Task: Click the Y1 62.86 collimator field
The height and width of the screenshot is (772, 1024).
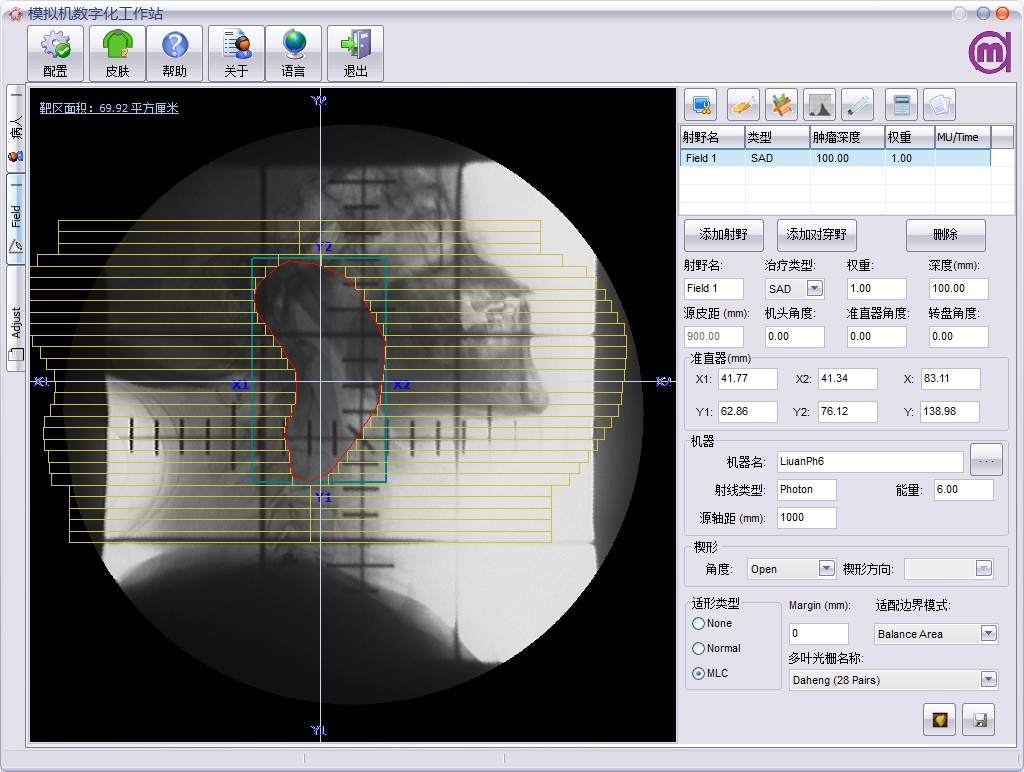Action: pos(748,411)
